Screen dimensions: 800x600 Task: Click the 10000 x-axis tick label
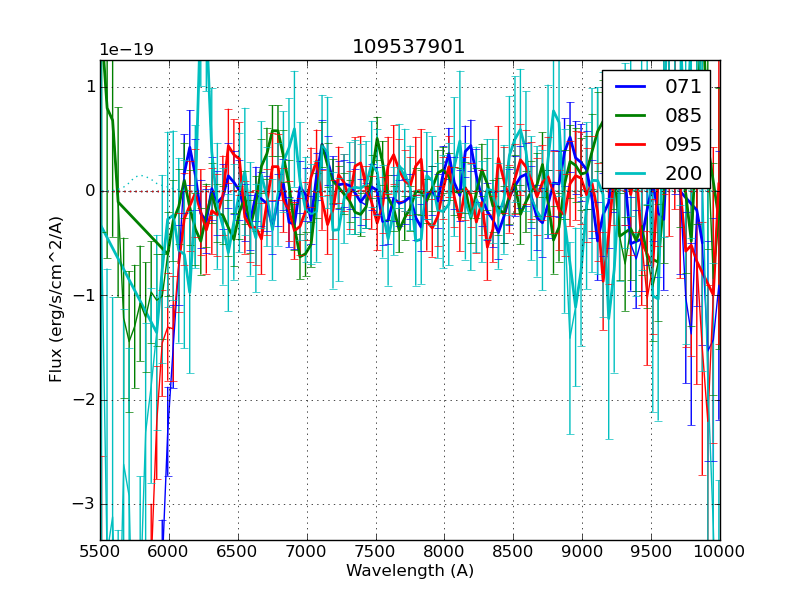coord(720,551)
